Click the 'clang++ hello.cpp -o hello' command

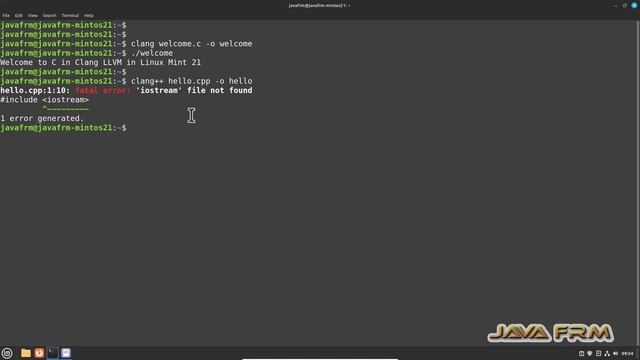pyautogui.click(x=191, y=81)
